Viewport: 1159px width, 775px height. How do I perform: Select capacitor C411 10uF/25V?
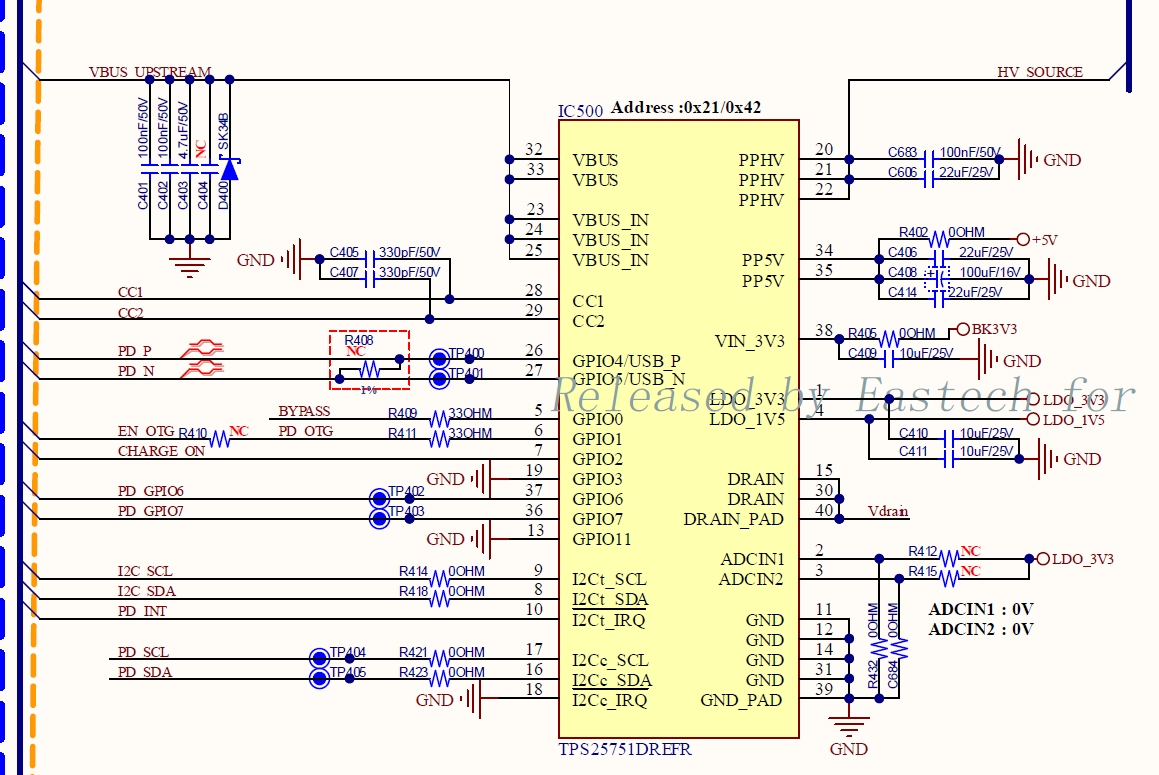949,459
